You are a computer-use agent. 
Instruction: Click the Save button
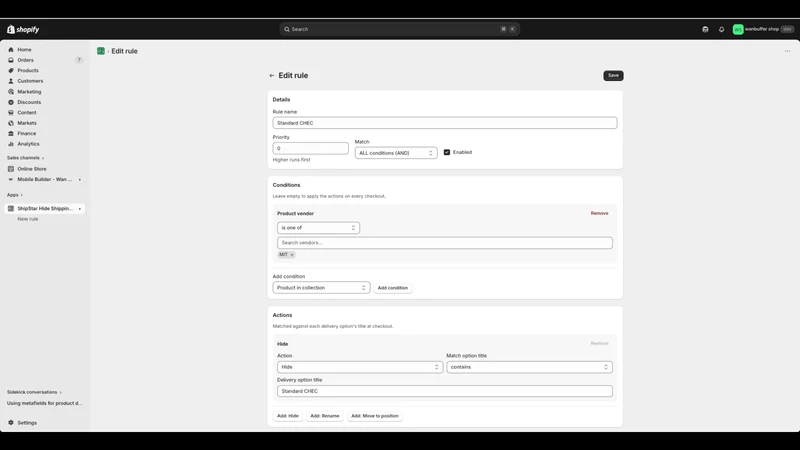[613, 76]
